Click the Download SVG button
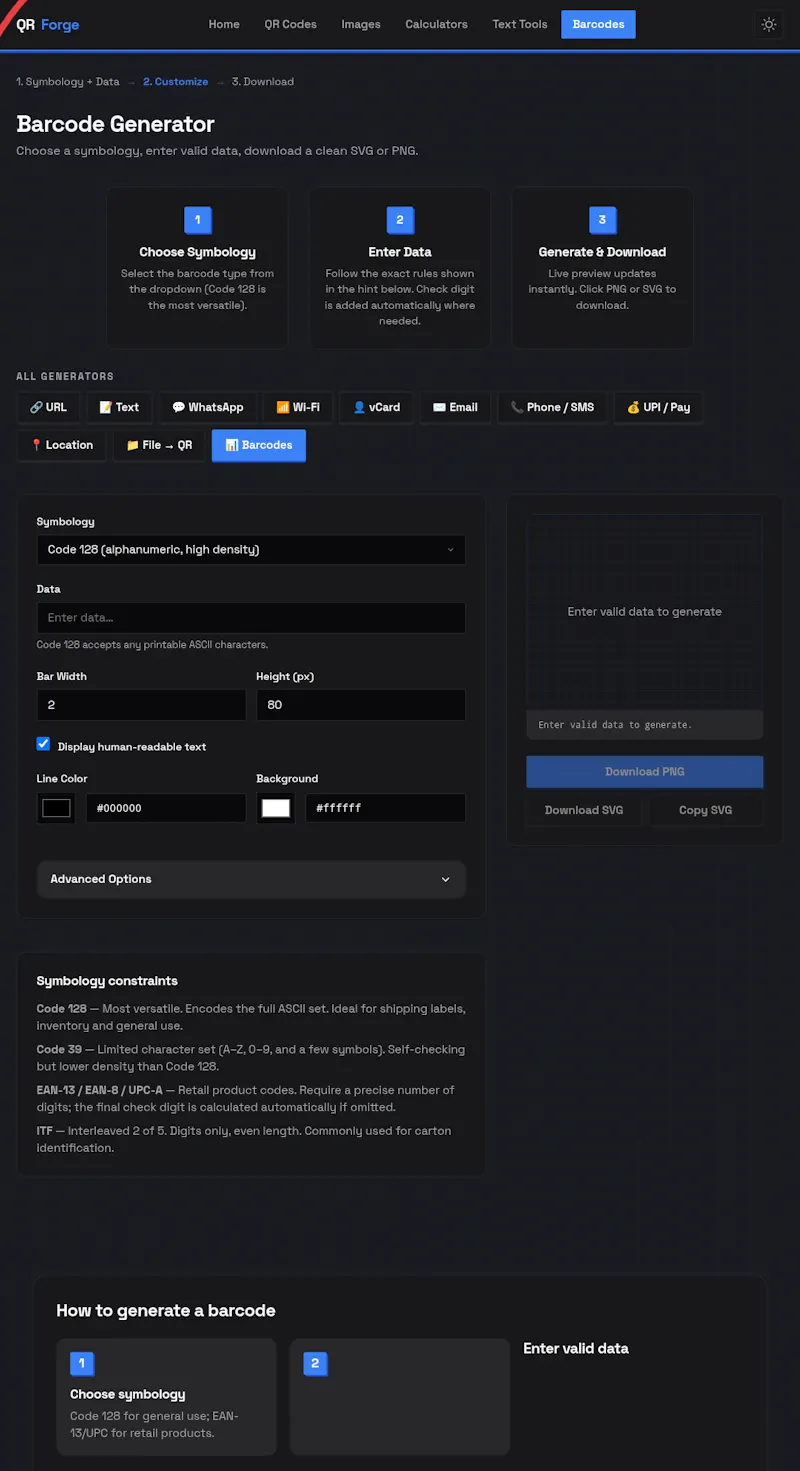800x1471 pixels. tap(584, 810)
